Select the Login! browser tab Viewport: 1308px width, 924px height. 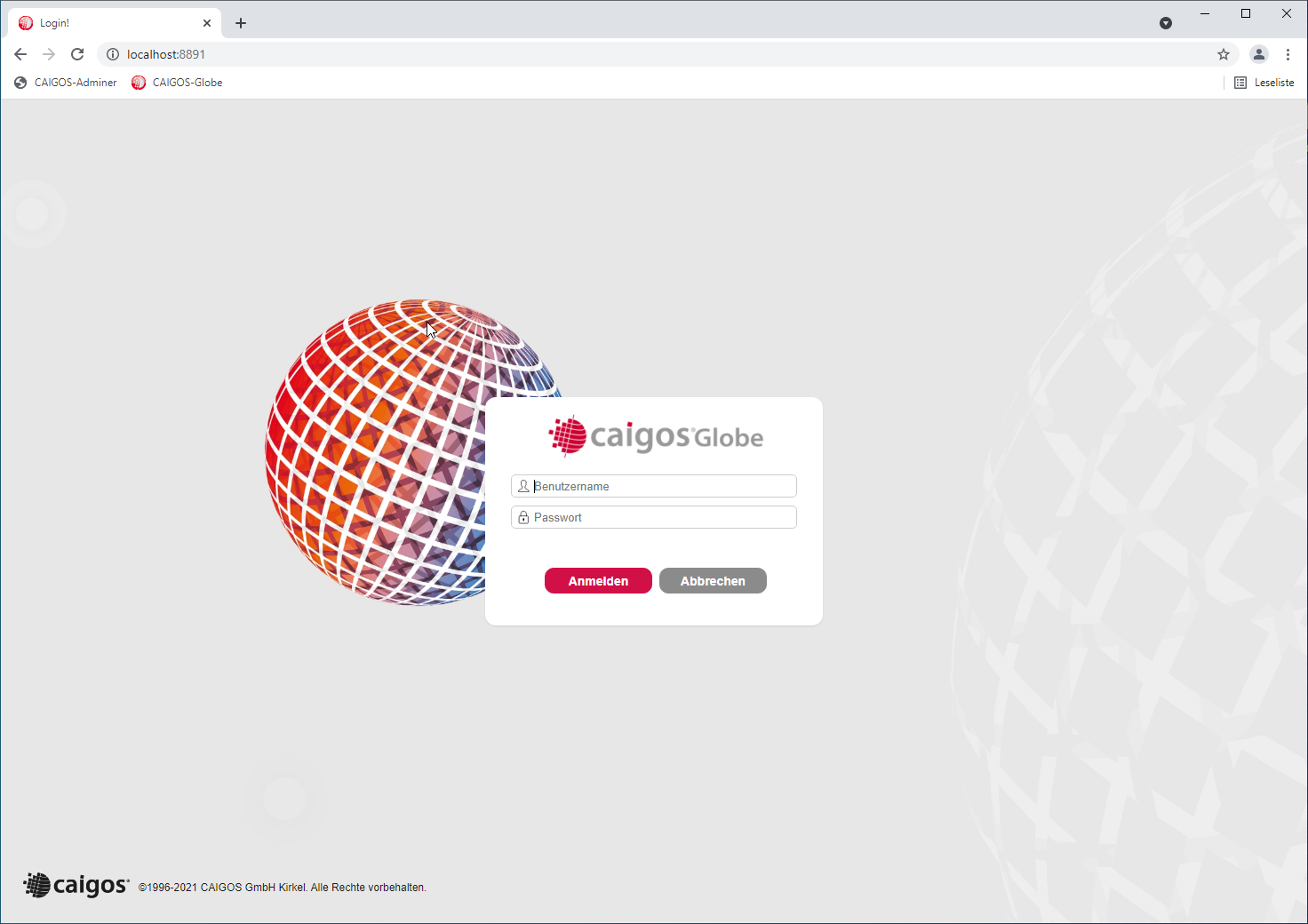(x=107, y=23)
